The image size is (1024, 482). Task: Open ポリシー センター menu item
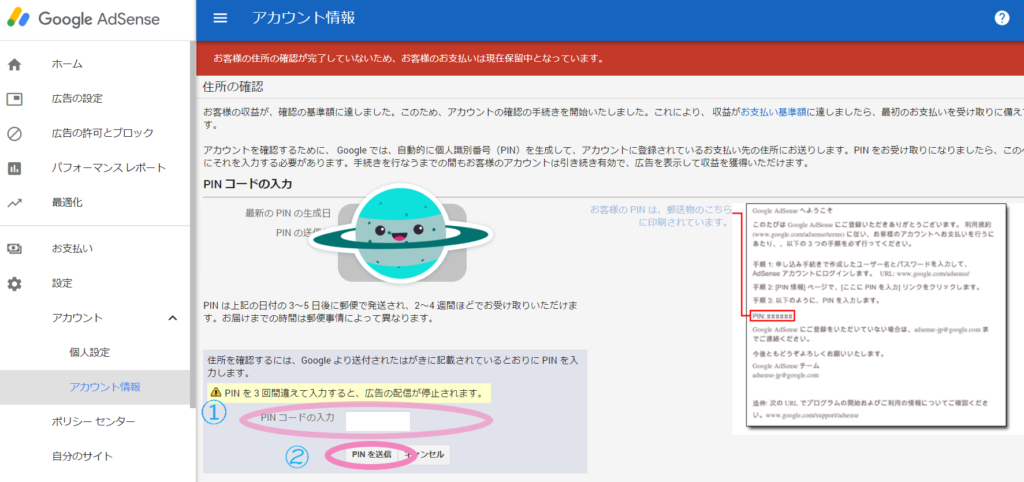click(93, 422)
